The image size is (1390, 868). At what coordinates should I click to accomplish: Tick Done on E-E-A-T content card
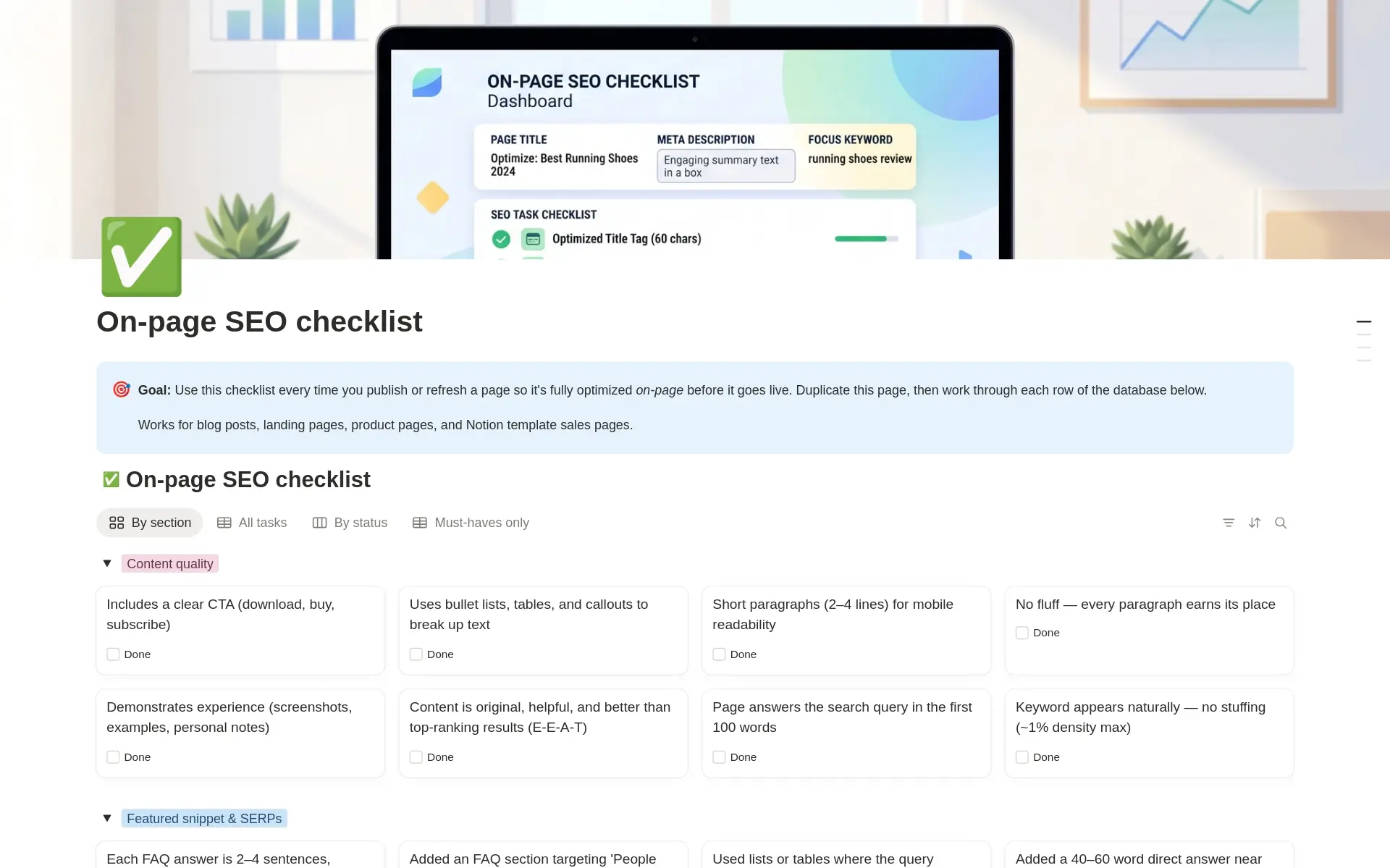click(x=416, y=757)
